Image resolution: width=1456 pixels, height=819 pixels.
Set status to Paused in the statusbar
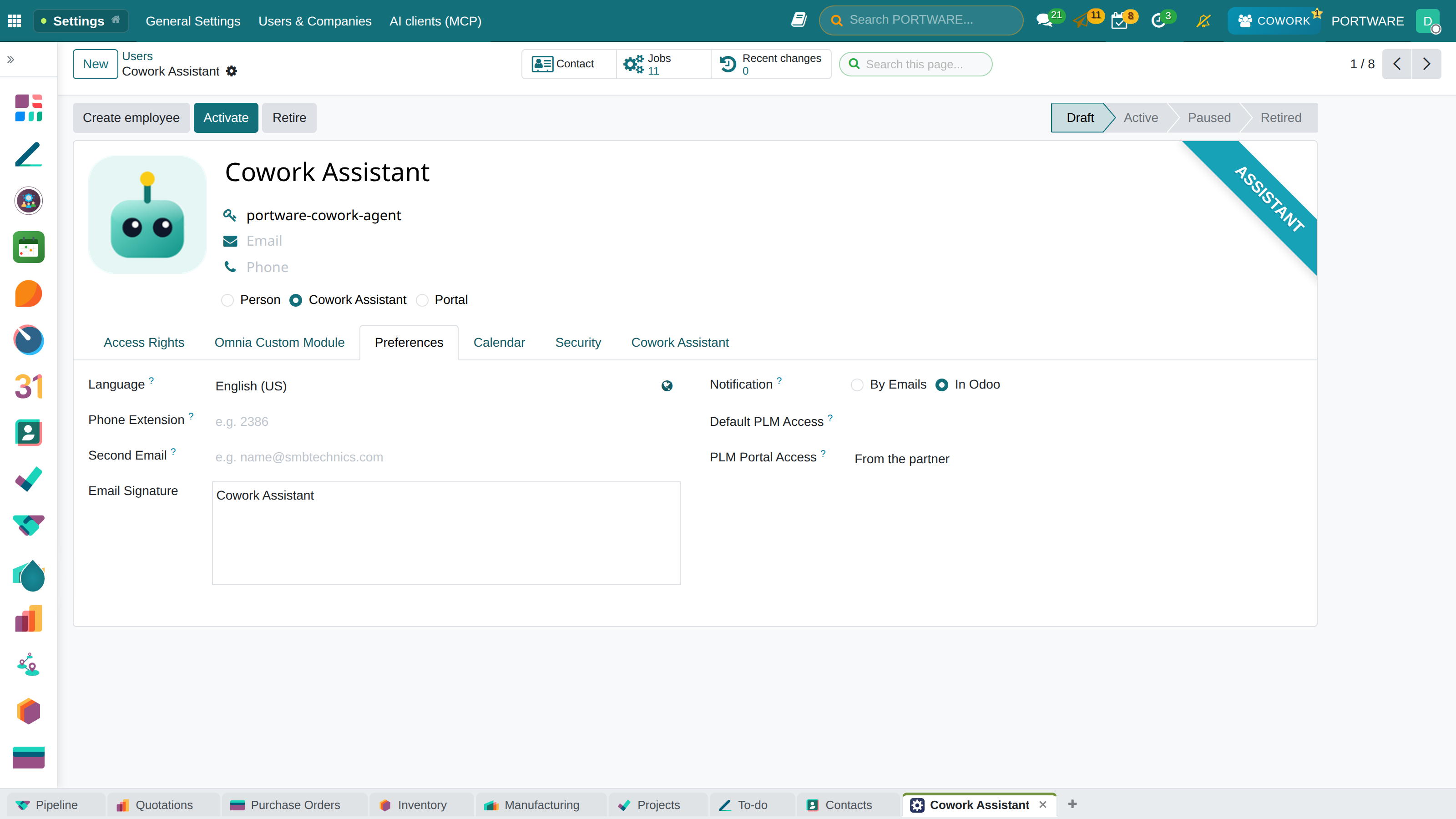[x=1209, y=117]
